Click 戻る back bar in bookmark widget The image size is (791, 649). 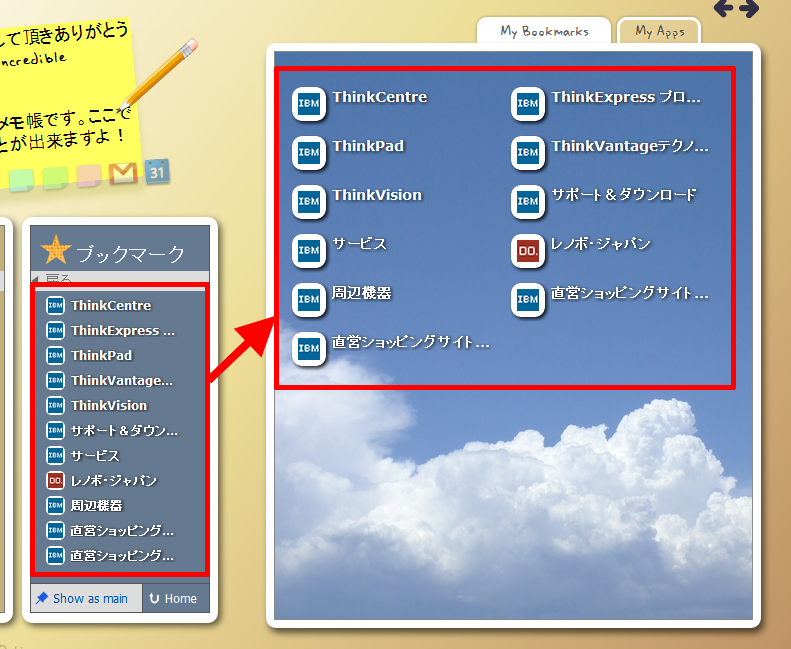[x=120, y=277]
